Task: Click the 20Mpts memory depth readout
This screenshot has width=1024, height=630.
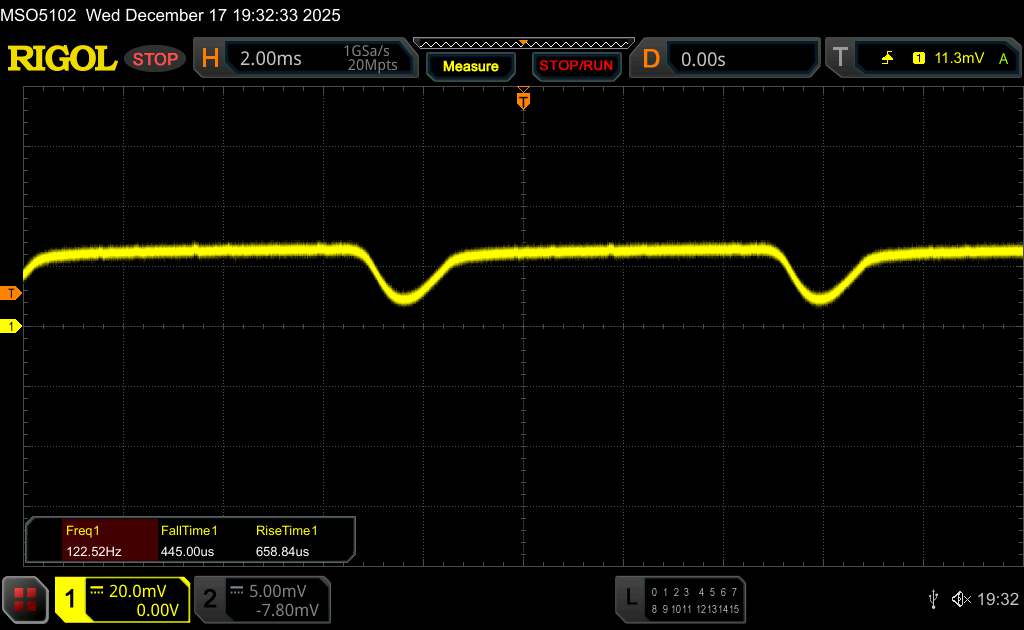Action: 372,65
